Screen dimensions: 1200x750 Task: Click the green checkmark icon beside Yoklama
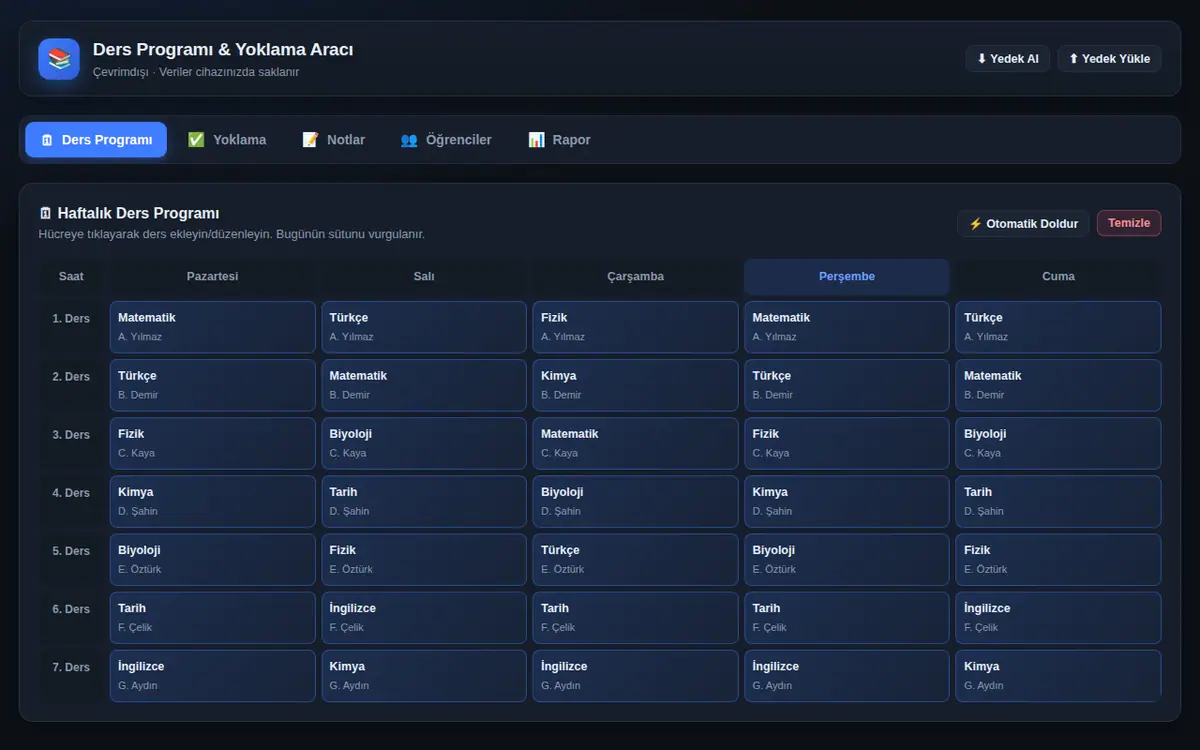[196, 140]
